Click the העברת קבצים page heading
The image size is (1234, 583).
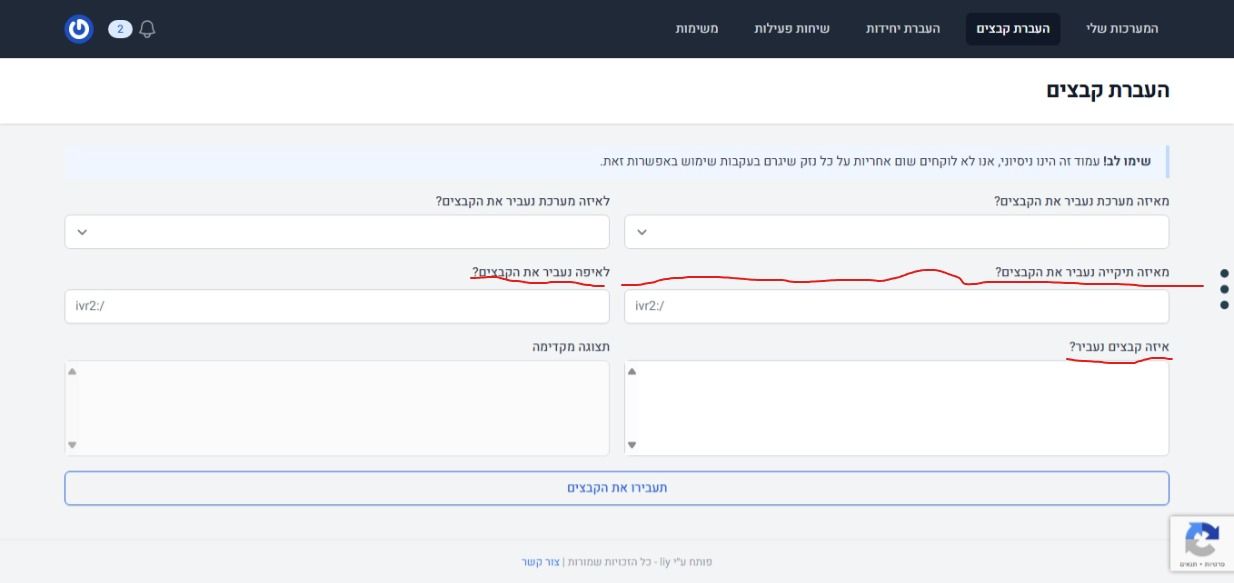coord(1108,90)
